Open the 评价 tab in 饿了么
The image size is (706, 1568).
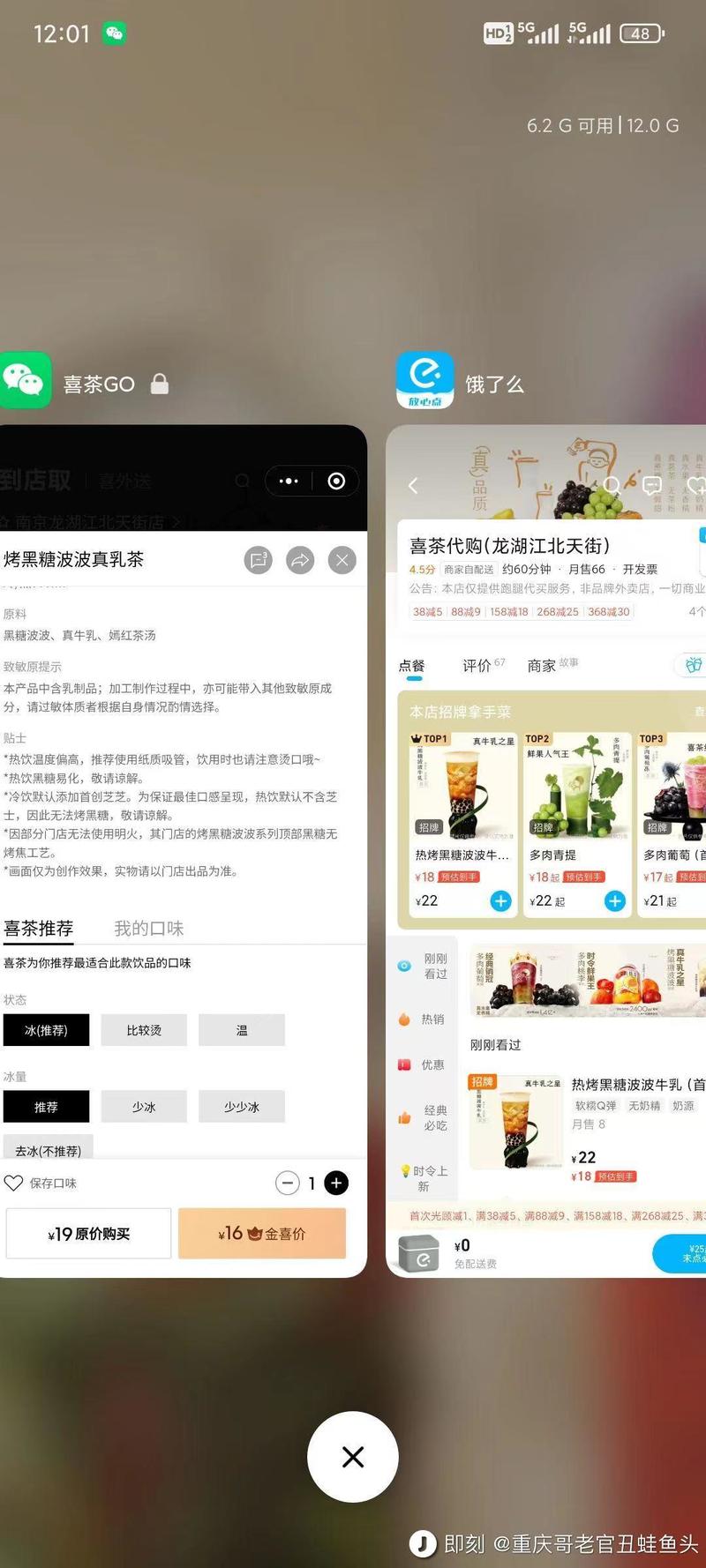(x=484, y=665)
